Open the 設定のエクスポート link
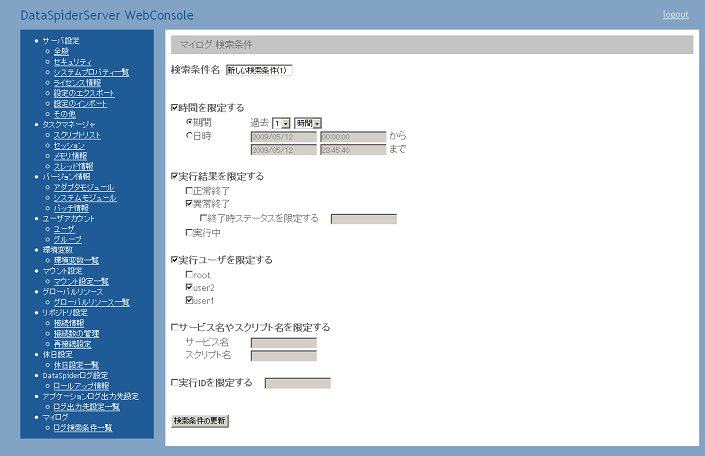Screen dimensions: 705x456 pyautogui.click(x=84, y=93)
